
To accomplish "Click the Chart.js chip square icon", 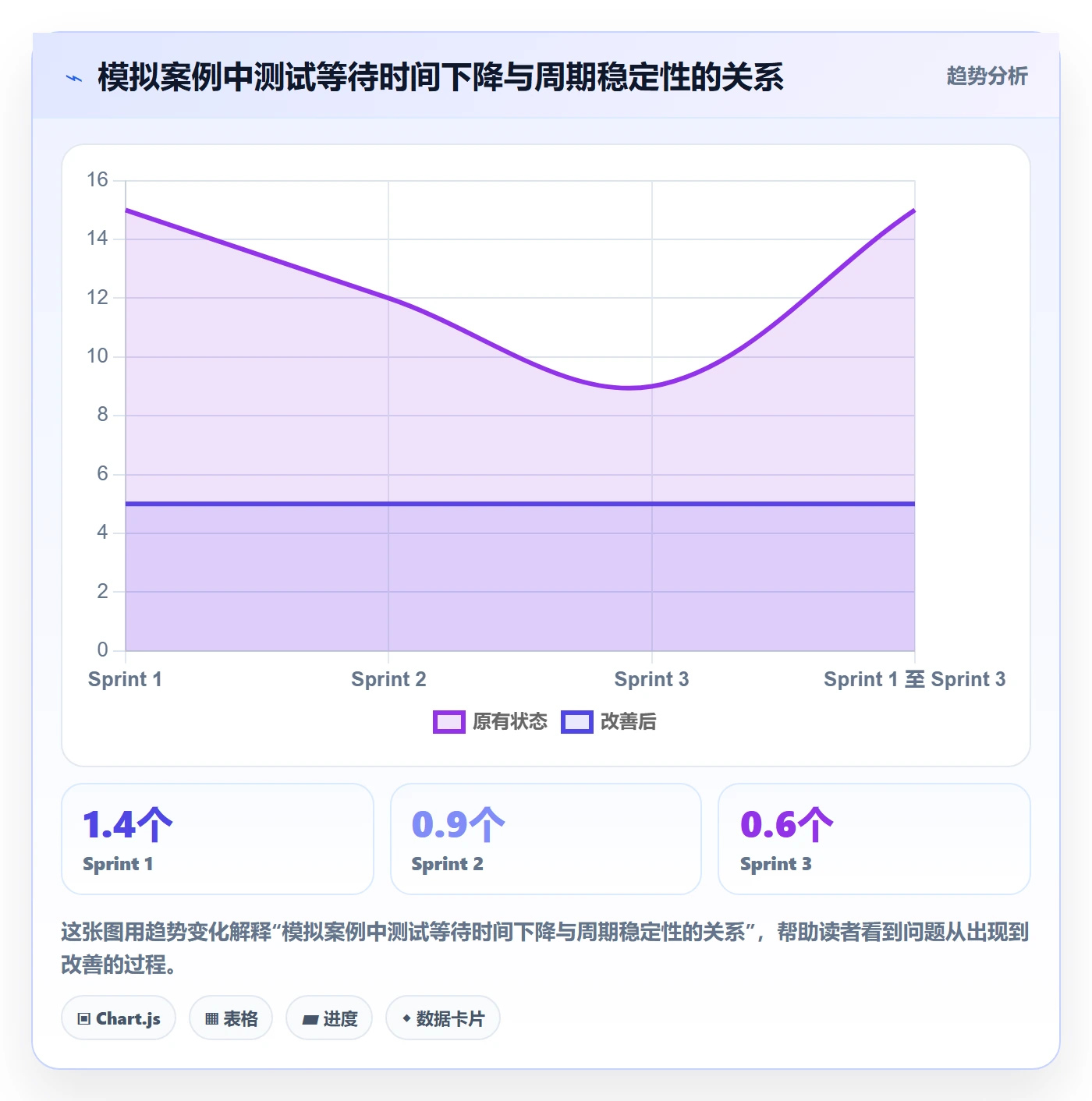I will pos(84,1019).
